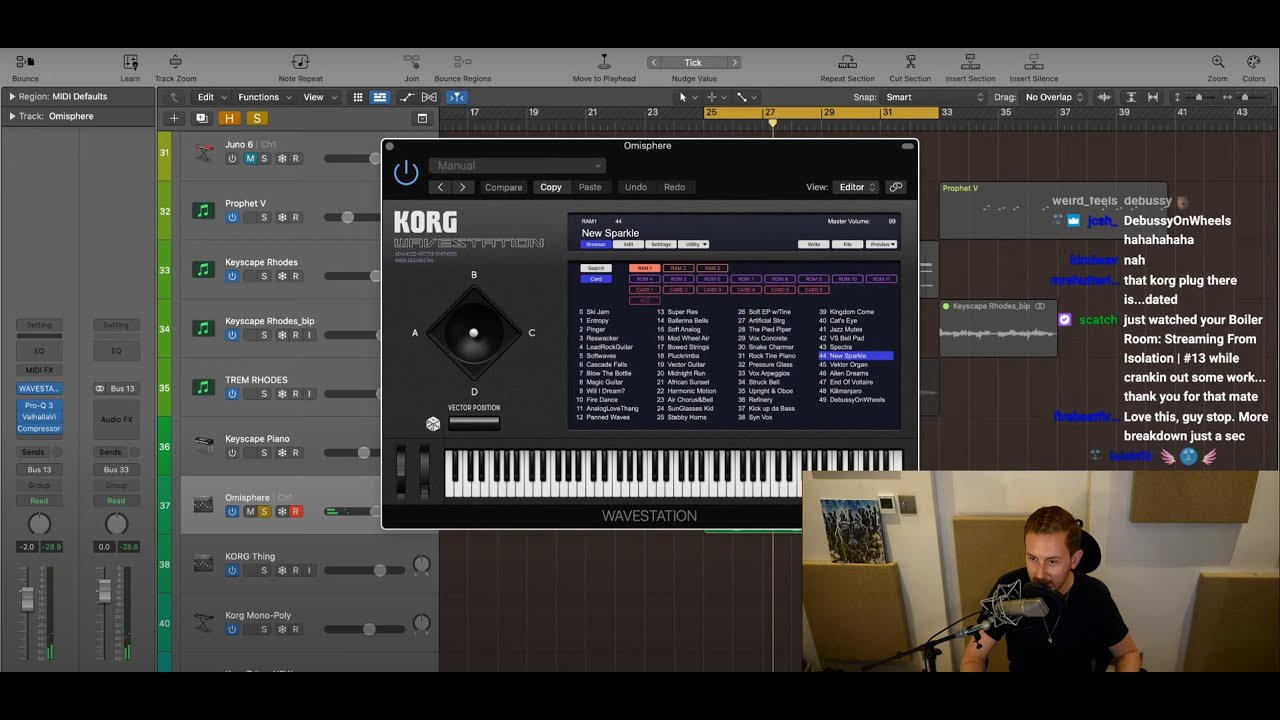Toggle the Hide tracks H button

point(229,118)
